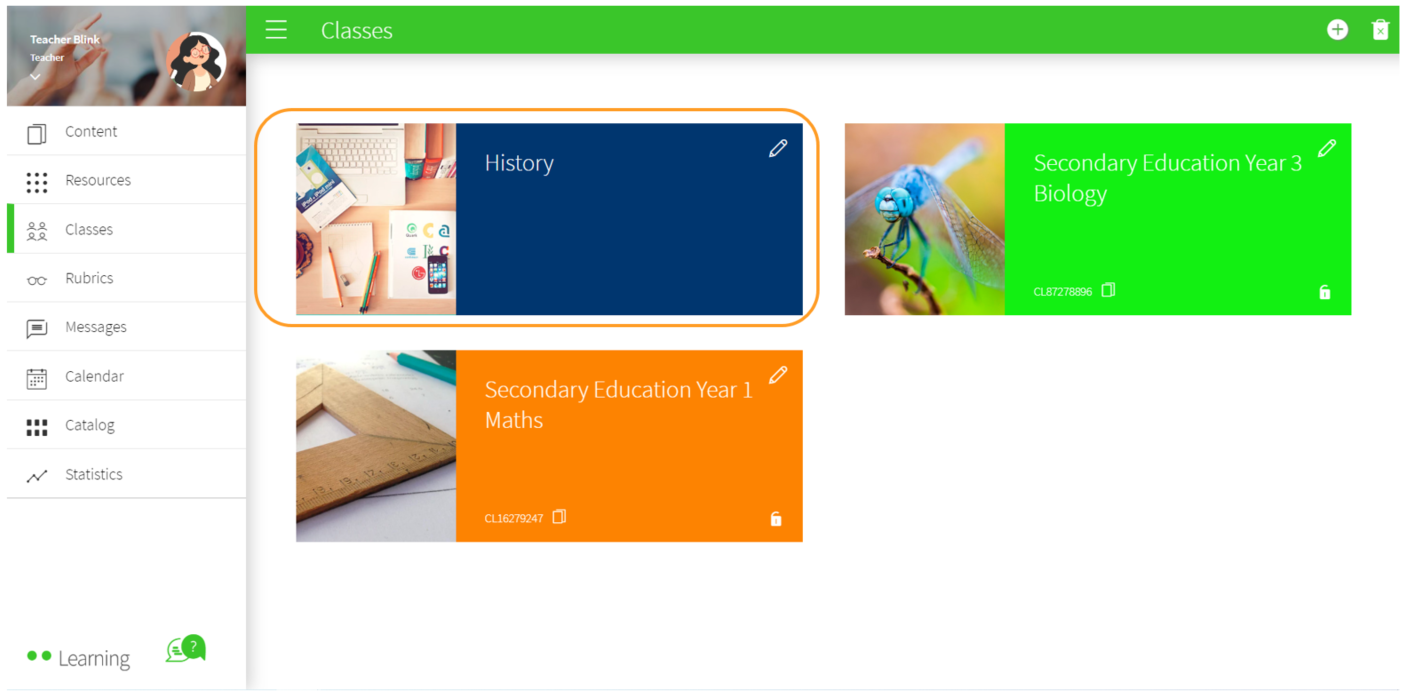Image resolution: width=1404 pixels, height=694 pixels.
Task: Copy the class code CL16279247
Action: [559, 517]
